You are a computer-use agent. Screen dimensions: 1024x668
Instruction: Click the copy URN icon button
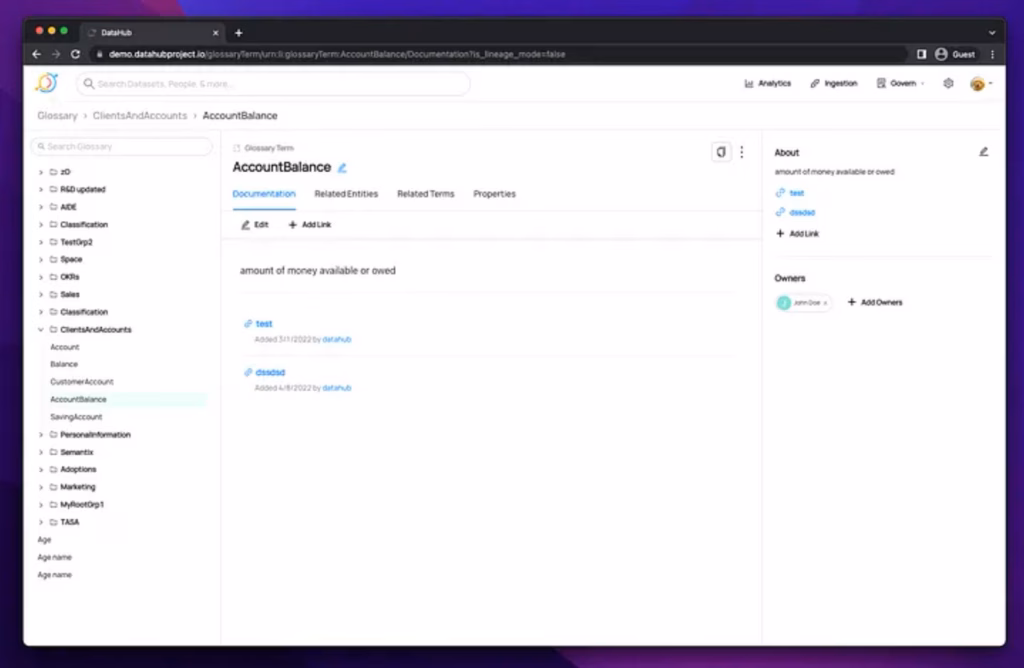720,152
